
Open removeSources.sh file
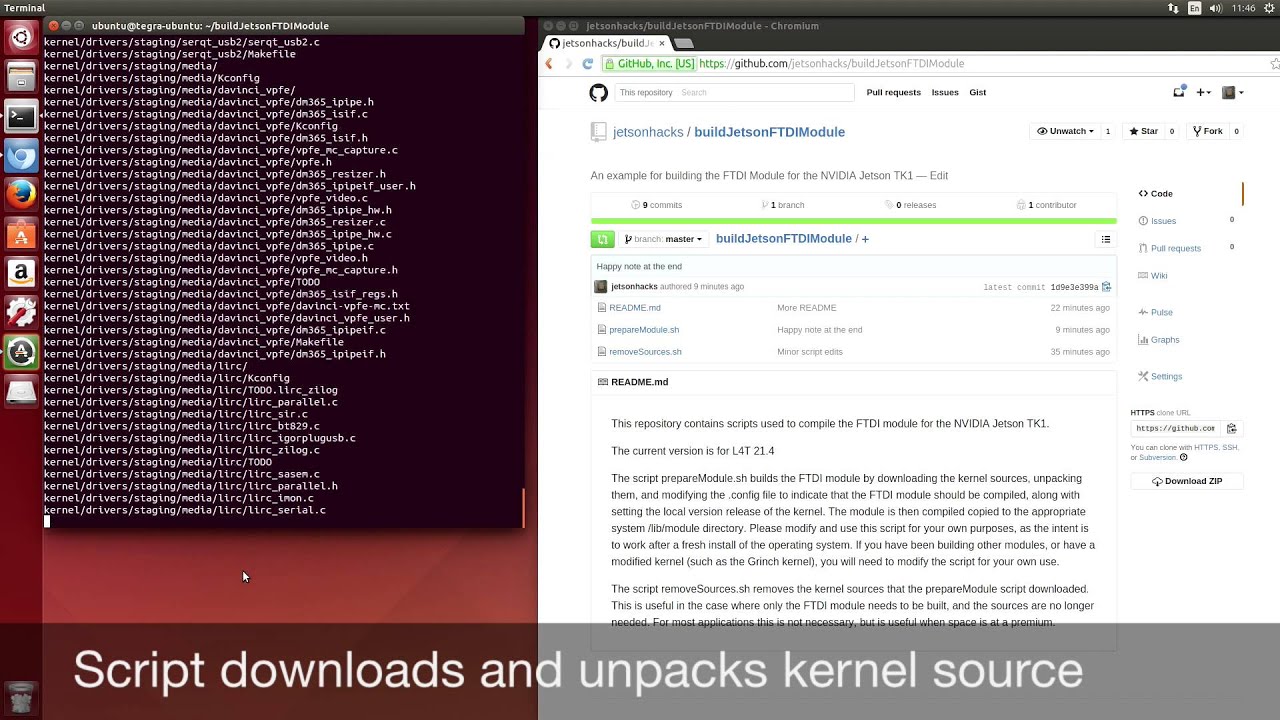coord(645,352)
